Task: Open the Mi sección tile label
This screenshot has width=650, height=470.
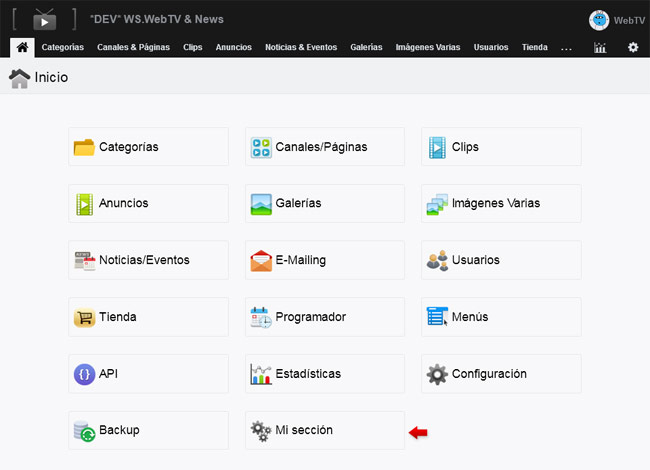Action: tap(304, 430)
